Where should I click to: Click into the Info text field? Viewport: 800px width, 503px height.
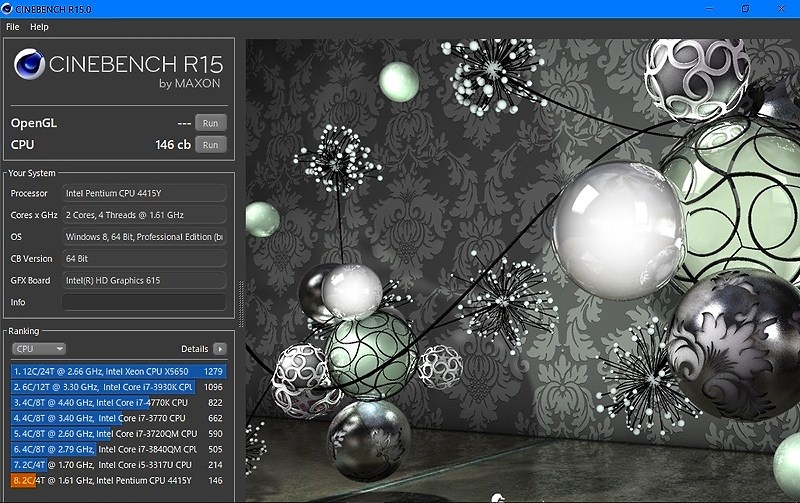coord(144,302)
